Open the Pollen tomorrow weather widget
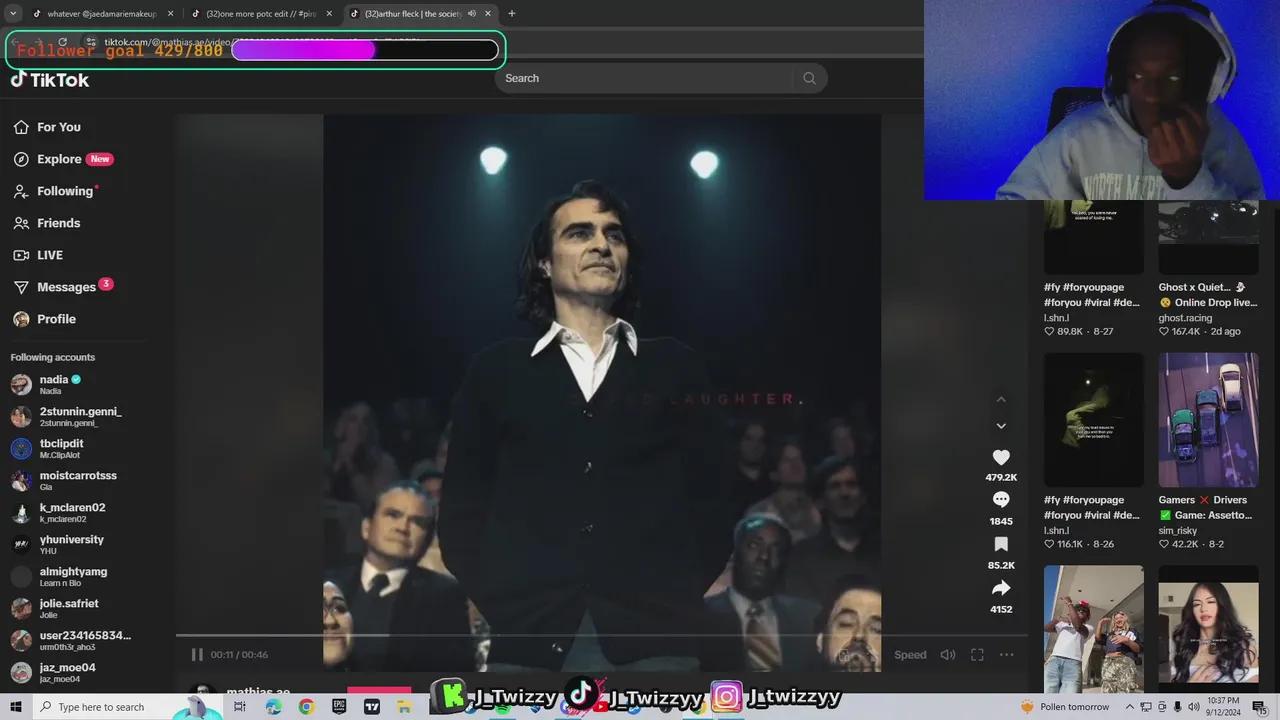Screen dimensions: 1280x720 click(x=1065, y=707)
